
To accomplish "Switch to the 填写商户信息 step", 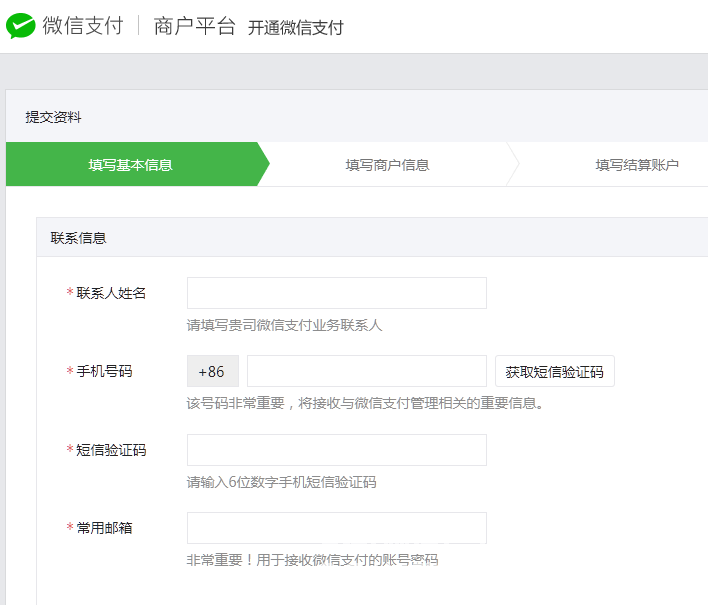I will point(387,165).
